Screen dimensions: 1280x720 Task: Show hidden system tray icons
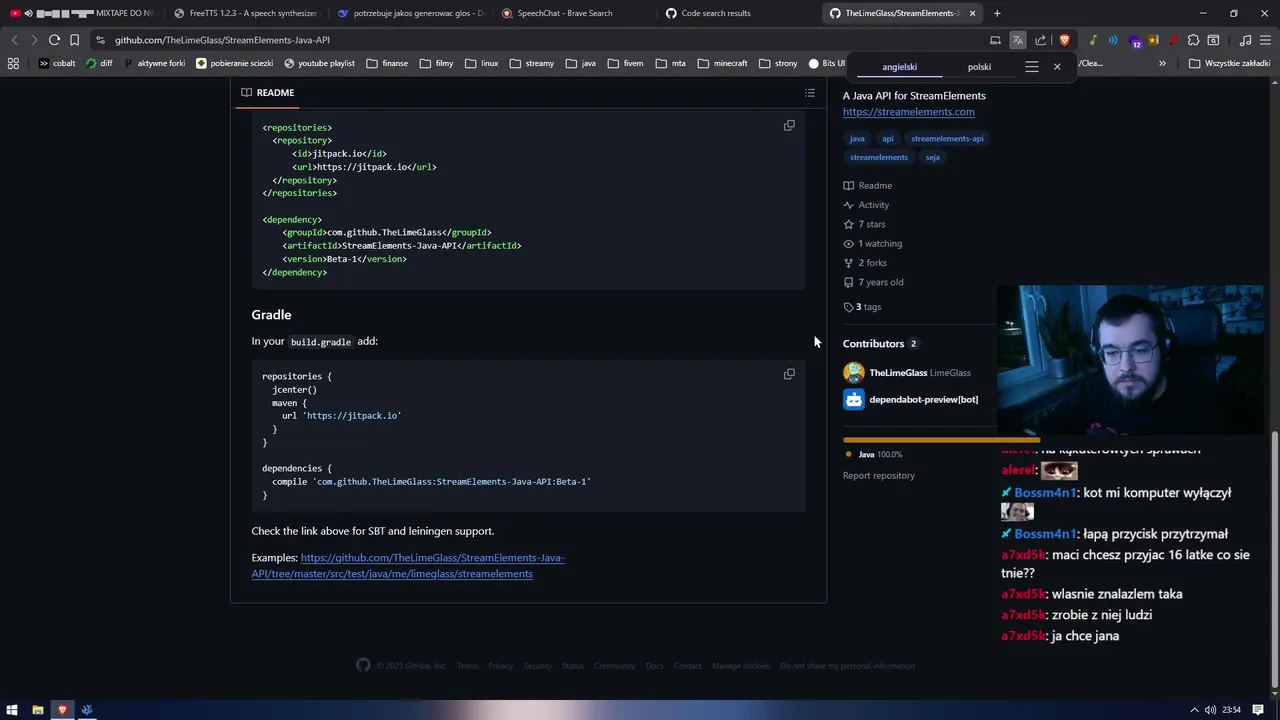(x=1194, y=710)
